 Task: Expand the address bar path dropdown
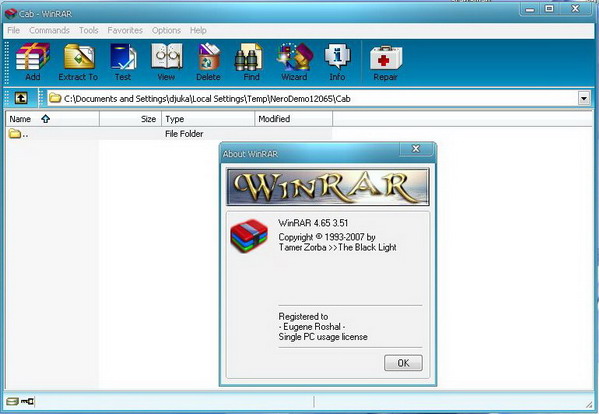[583, 99]
